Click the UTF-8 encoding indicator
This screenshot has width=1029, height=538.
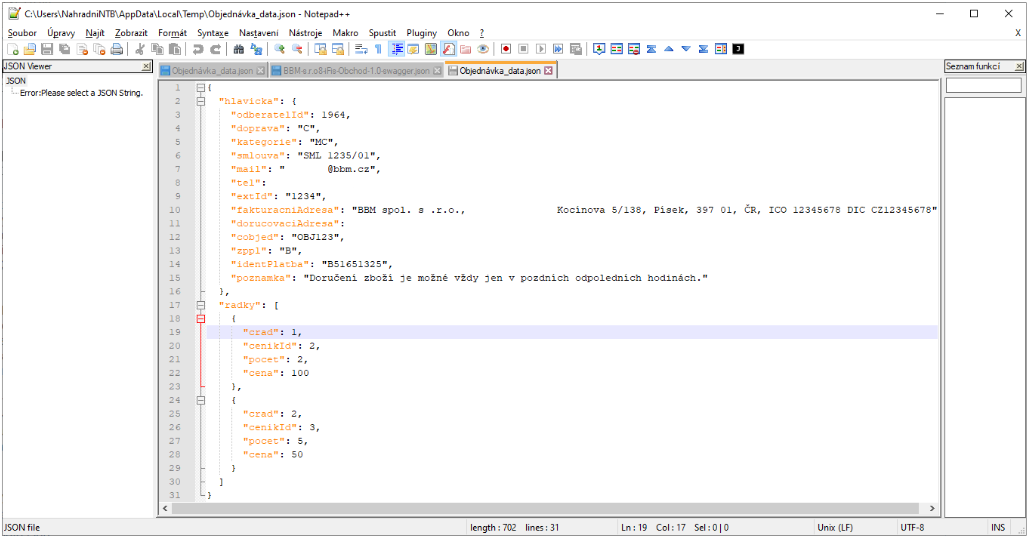912,528
